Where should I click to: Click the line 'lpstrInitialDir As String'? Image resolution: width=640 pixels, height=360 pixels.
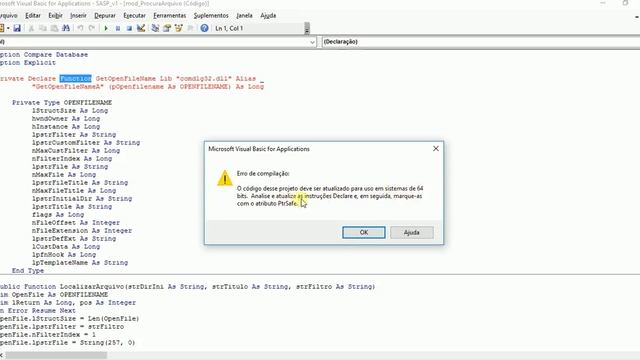[x=82, y=199]
